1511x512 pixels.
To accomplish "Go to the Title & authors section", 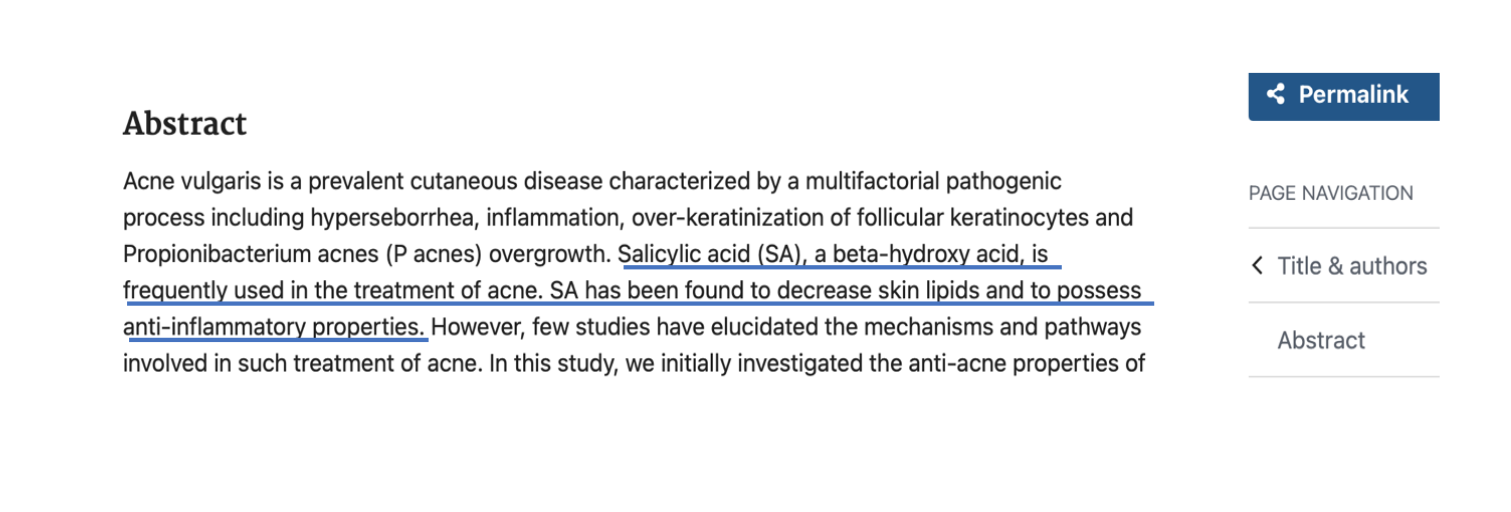I will click(1352, 266).
